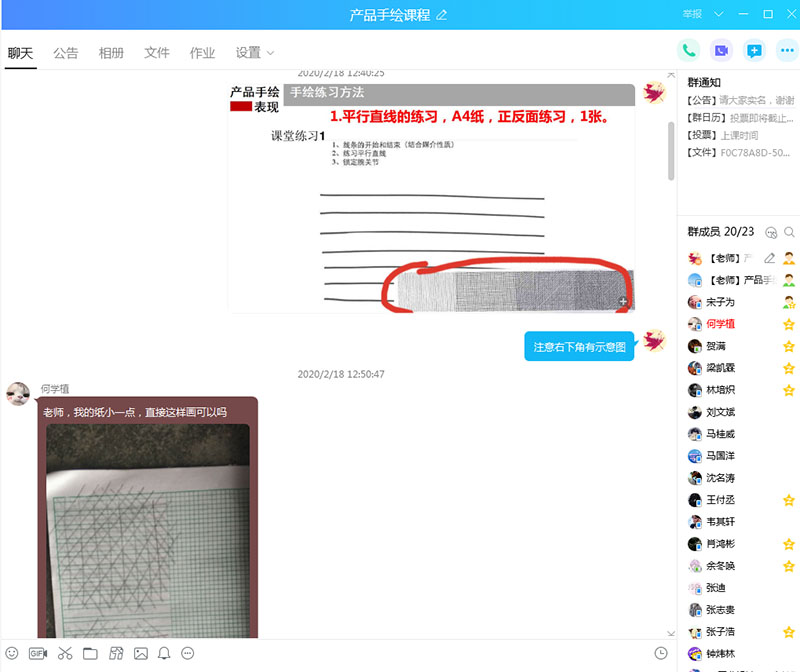
Task: Open the 【投票】上课时间 notice
Action: [723, 135]
